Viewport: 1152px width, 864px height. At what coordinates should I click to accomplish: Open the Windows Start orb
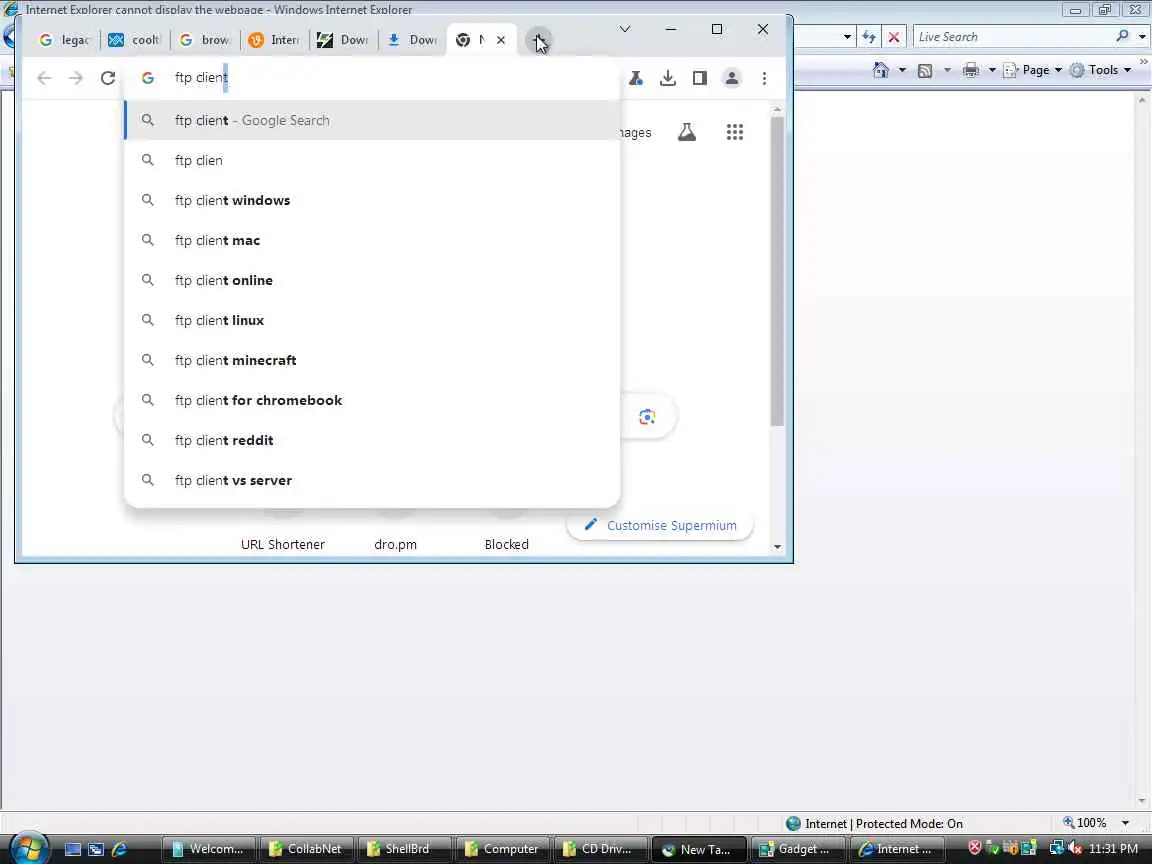coord(29,849)
